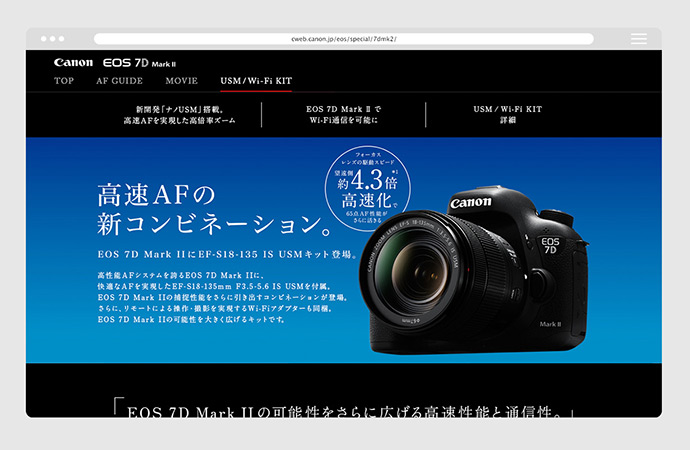Click the Canon logo in header

[x=73, y=62]
